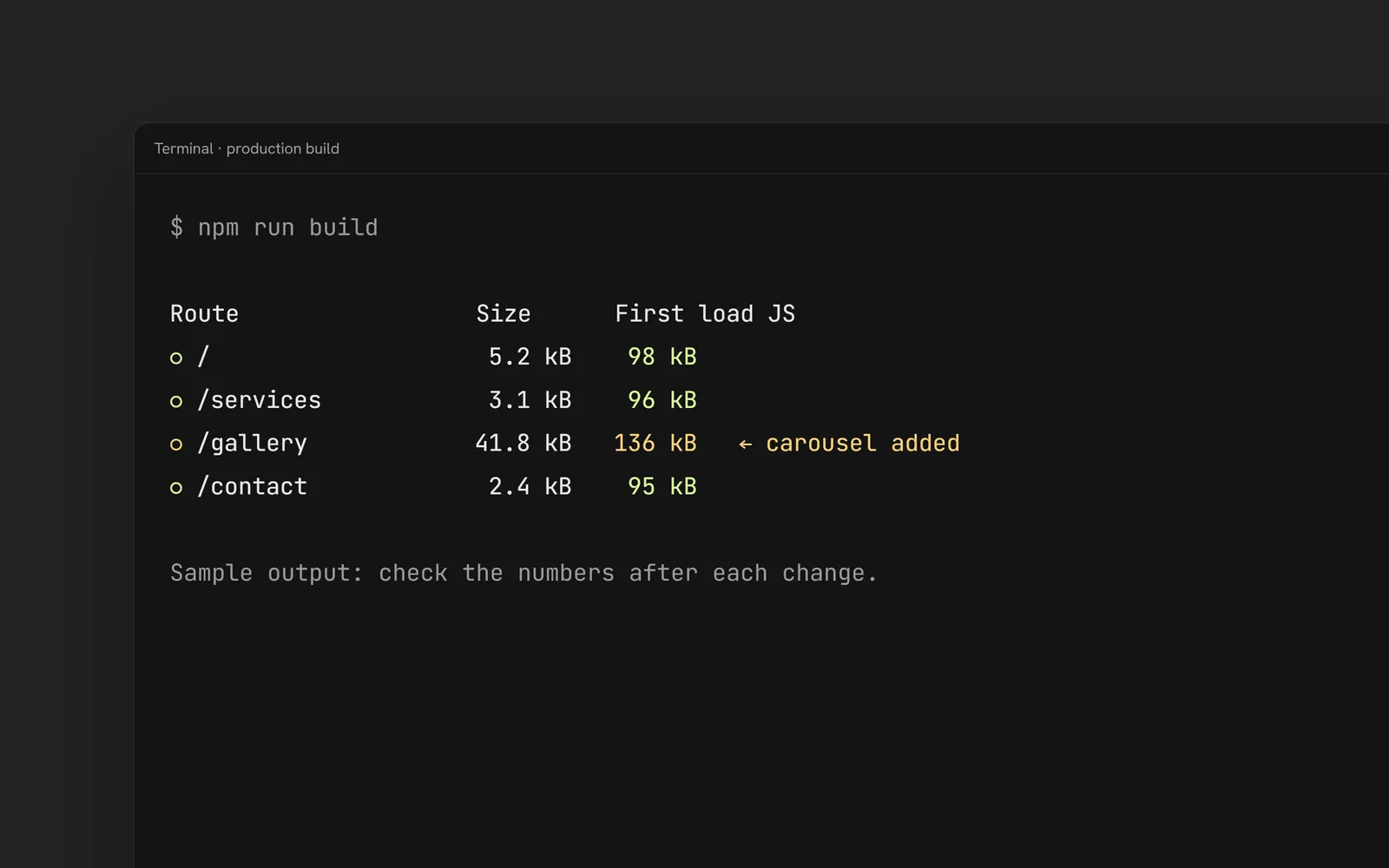Click the 'Terminal · production build' title text
Viewport: 1389px width, 868px height.
point(247,148)
